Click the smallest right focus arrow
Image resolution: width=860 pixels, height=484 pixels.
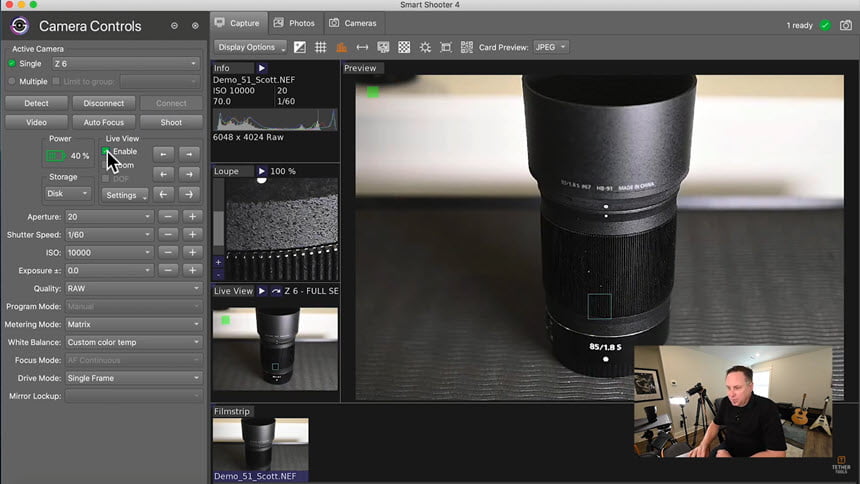pos(189,154)
